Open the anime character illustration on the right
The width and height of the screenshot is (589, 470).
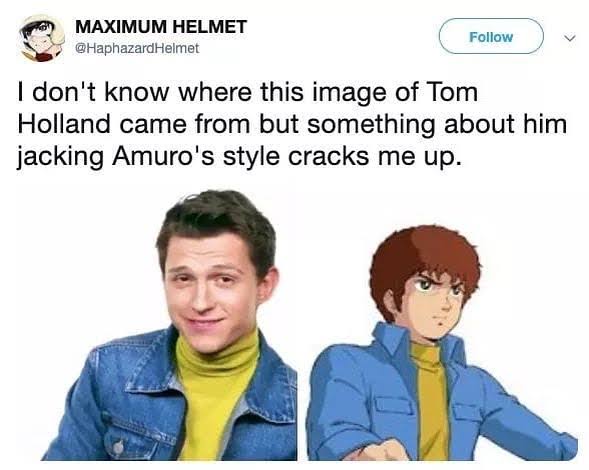[x=442, y=343]
